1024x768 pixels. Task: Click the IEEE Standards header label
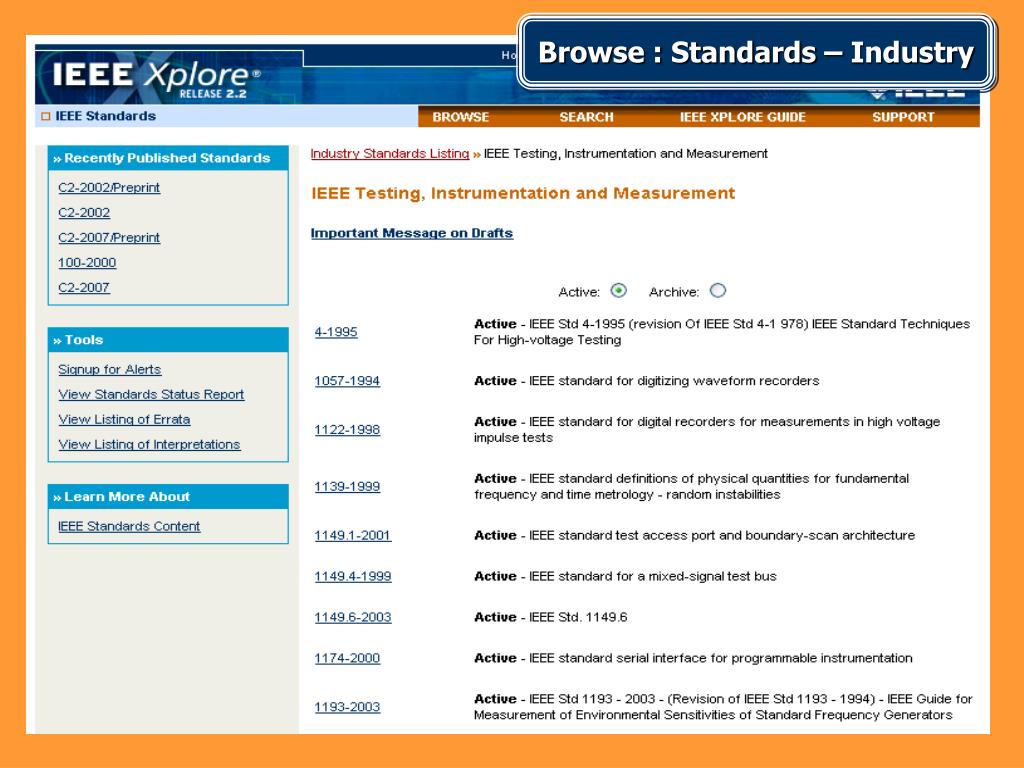pyautogui.click(x=105, y=116)
